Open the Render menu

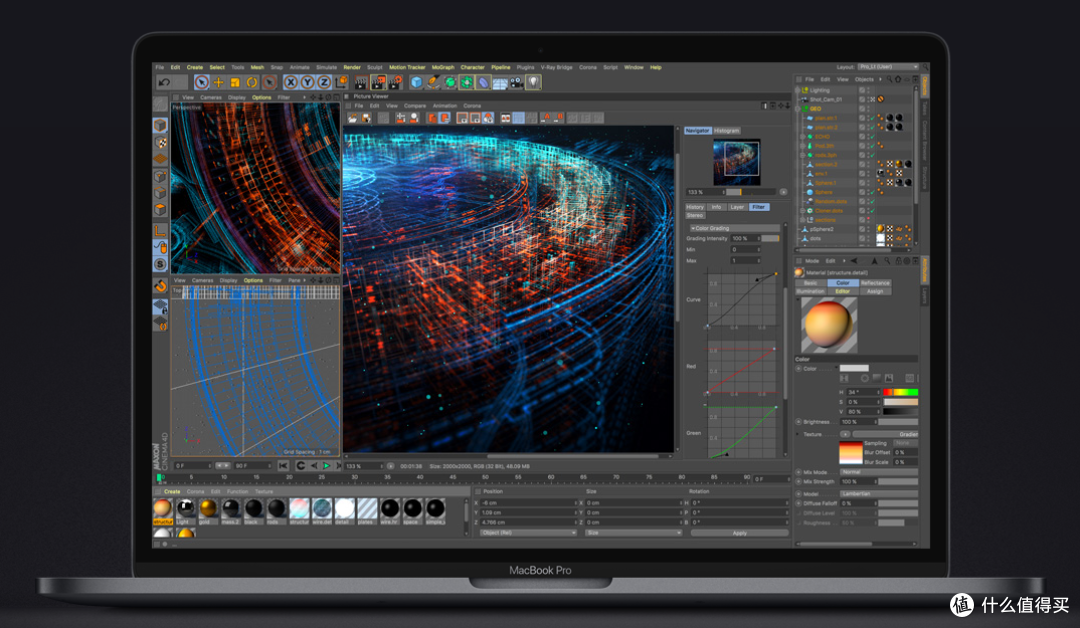352,67
